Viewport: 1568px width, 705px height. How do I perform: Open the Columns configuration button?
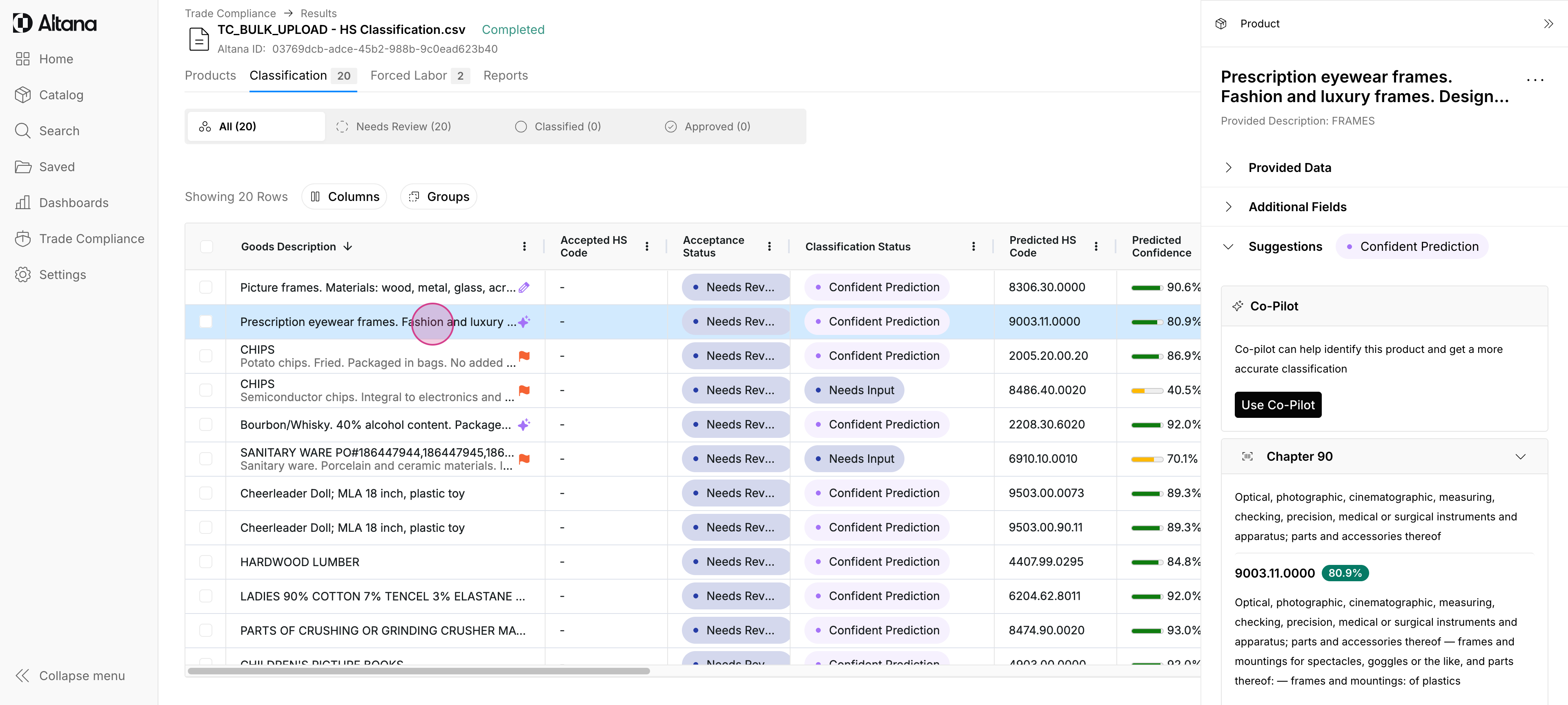(345, 196)
